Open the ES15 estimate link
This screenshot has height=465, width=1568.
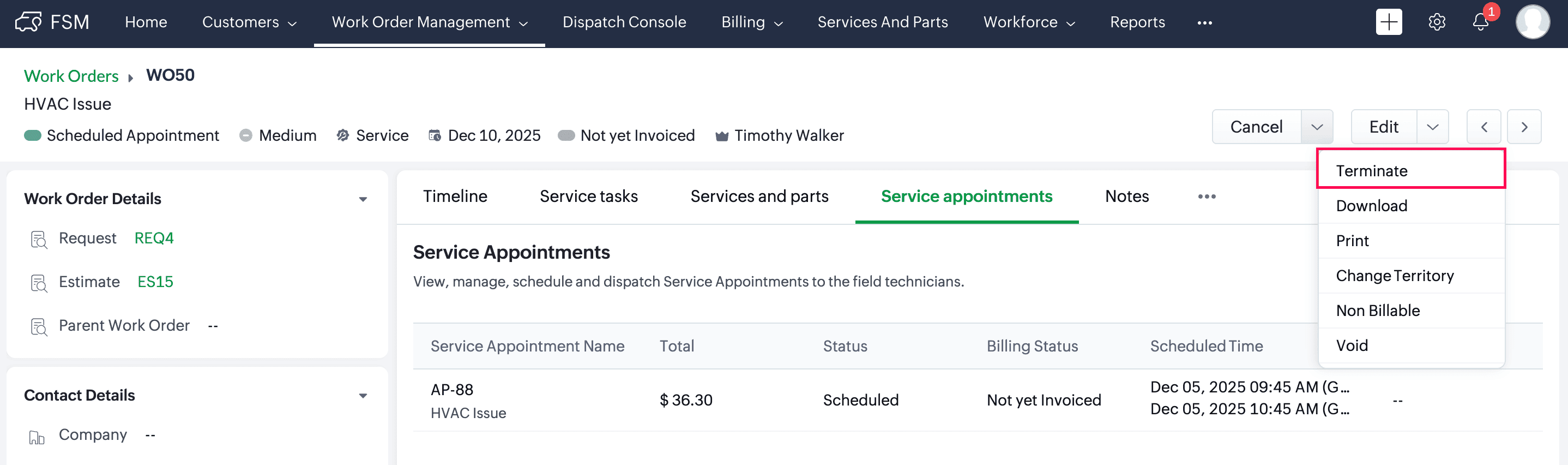155,282
